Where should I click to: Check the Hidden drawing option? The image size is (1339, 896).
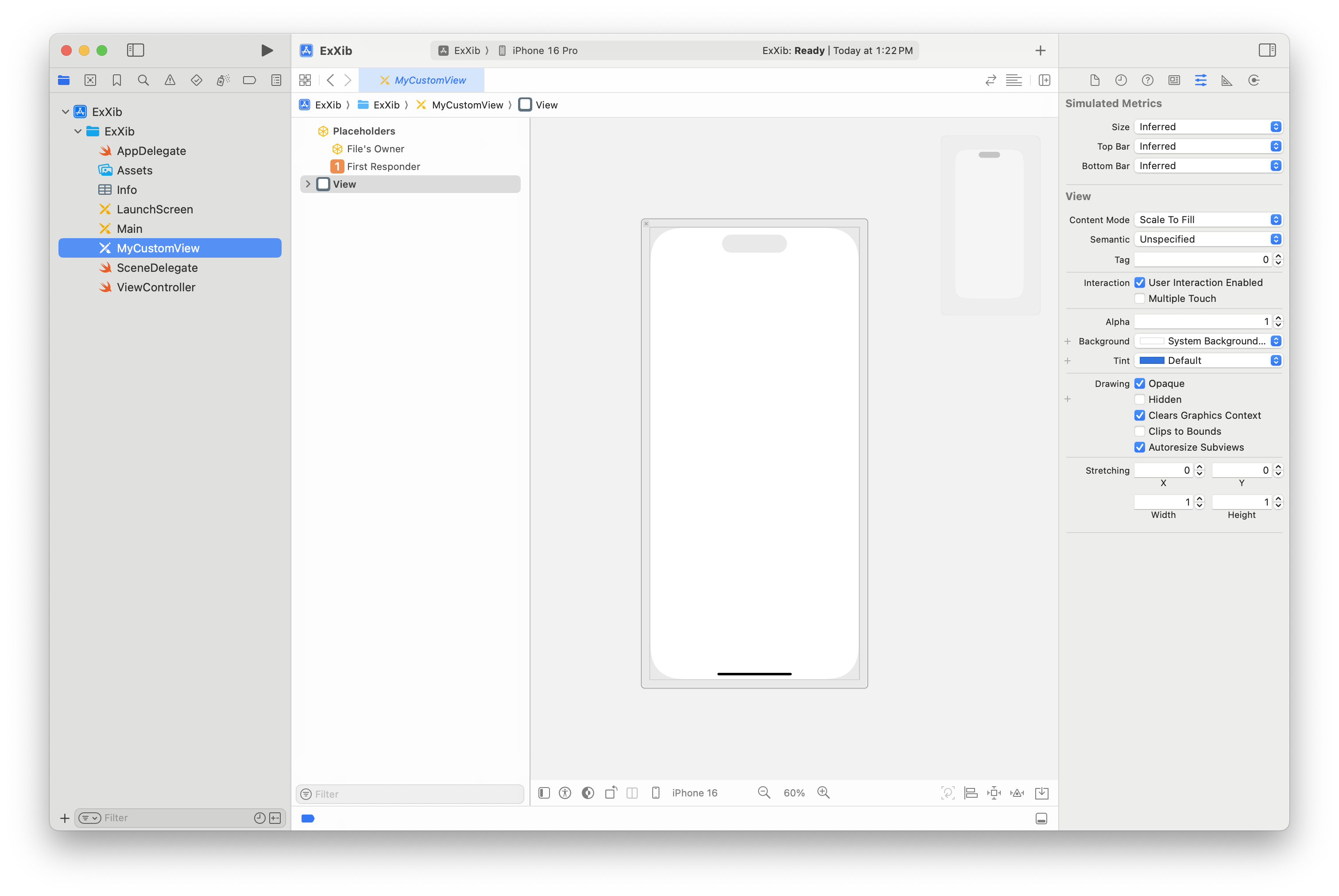point(1140,399)
